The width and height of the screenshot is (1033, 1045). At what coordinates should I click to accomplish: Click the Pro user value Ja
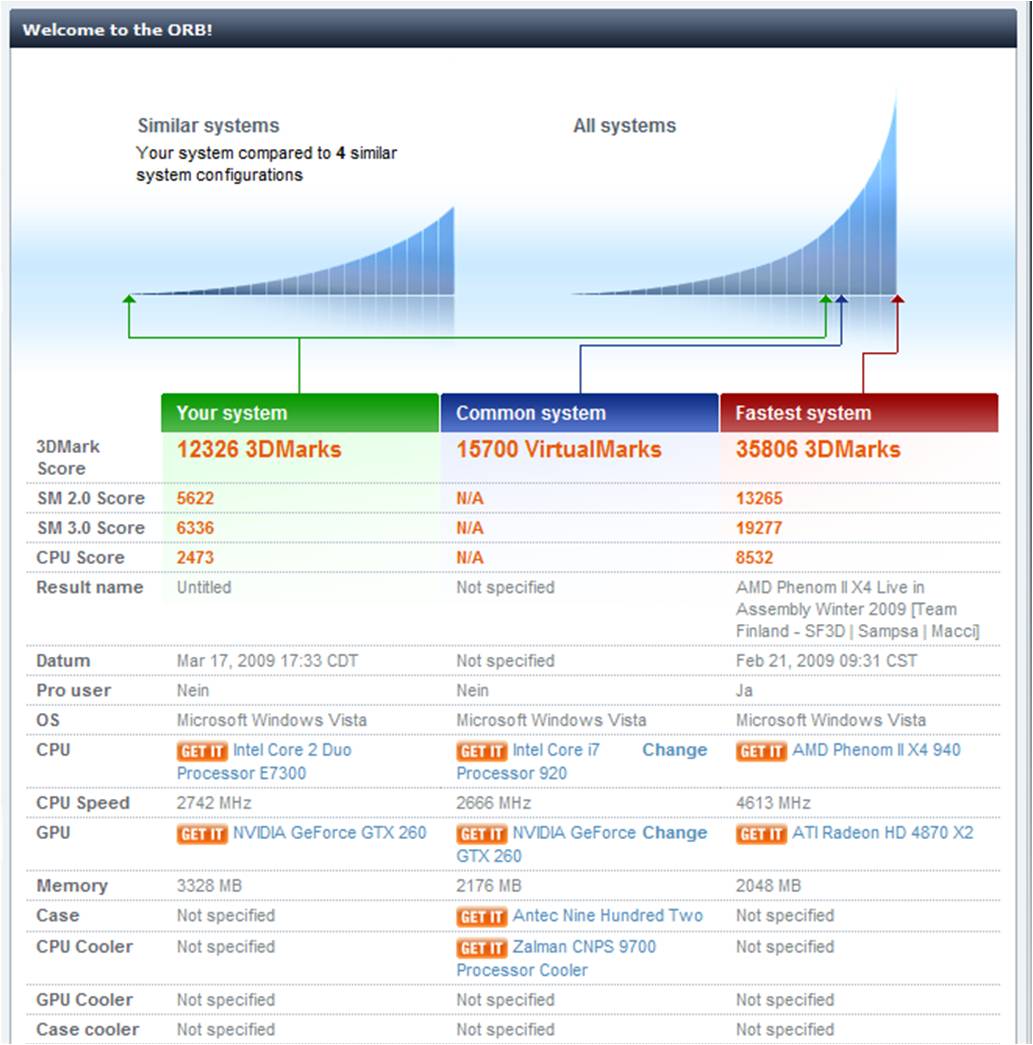coord(744,690)
